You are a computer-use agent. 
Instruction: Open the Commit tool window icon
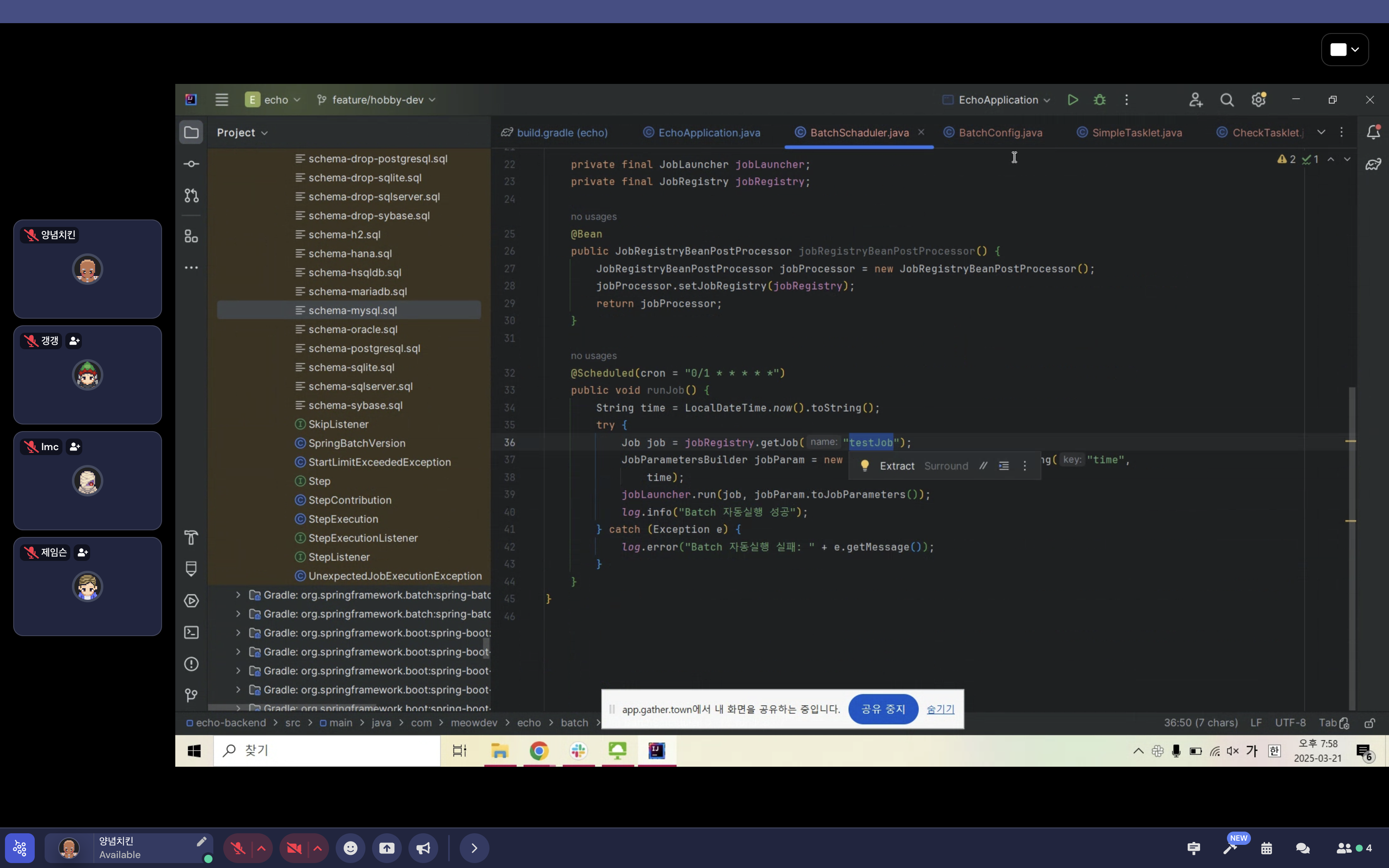click(x=191, y=164)
